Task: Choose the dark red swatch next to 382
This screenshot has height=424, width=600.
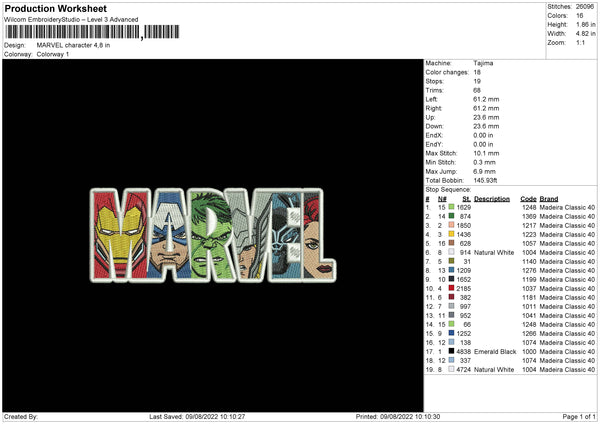Action: tap(452, 297)
